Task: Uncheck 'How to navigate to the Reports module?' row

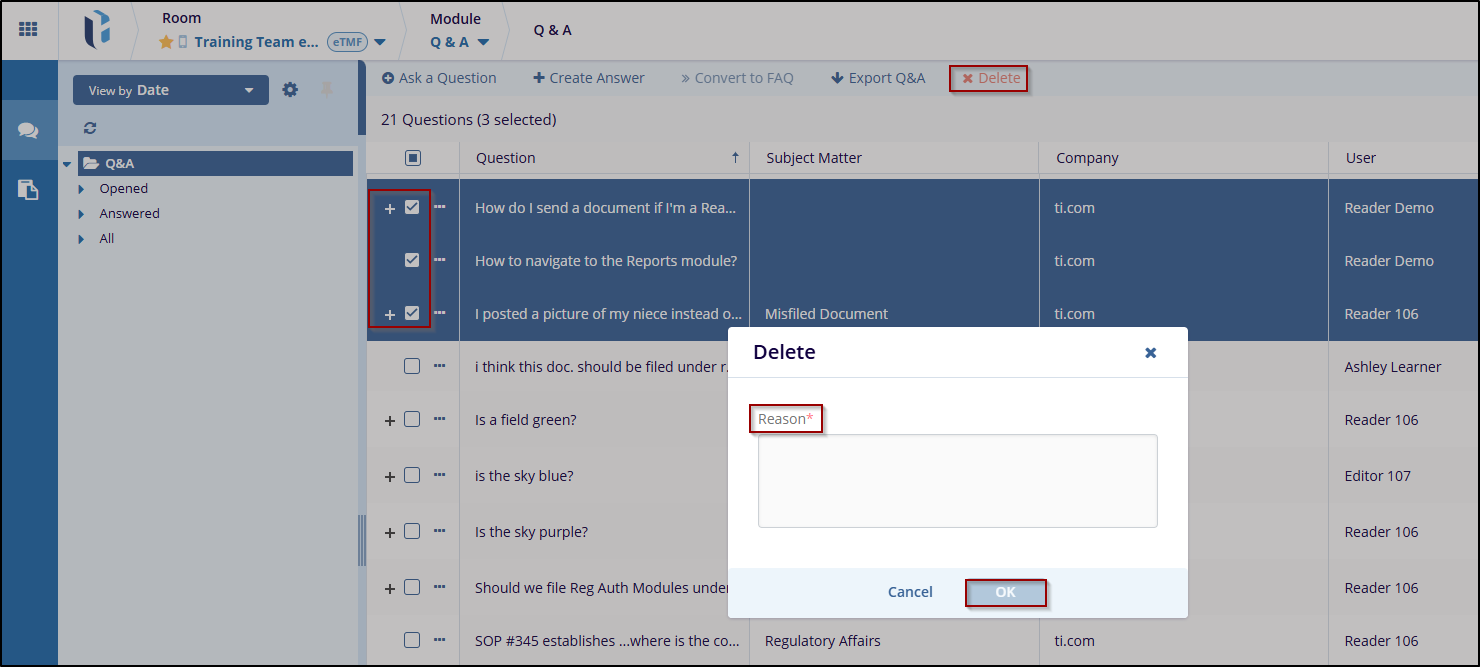Action: click(x=412, y=260)
